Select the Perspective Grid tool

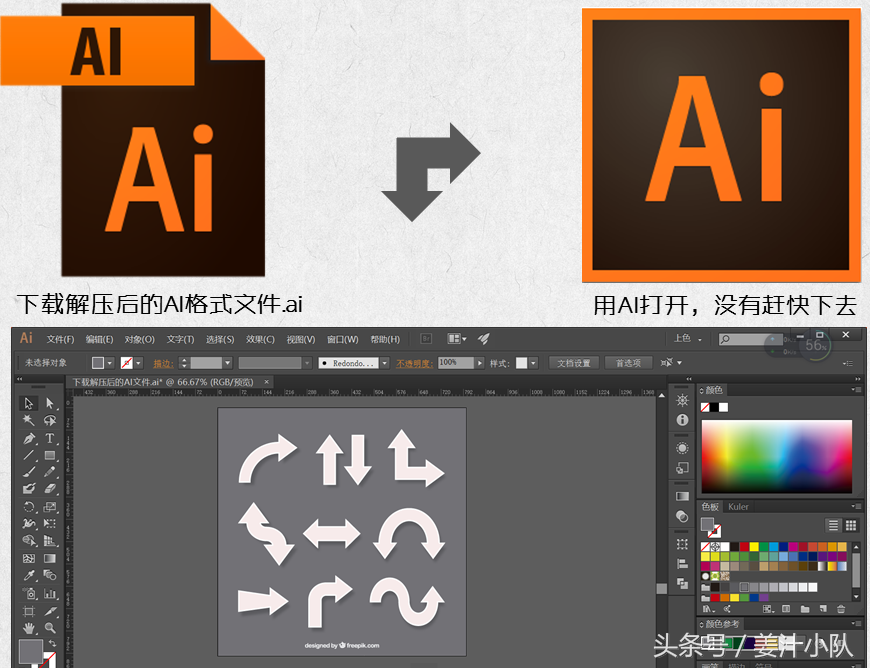point(49,540)
